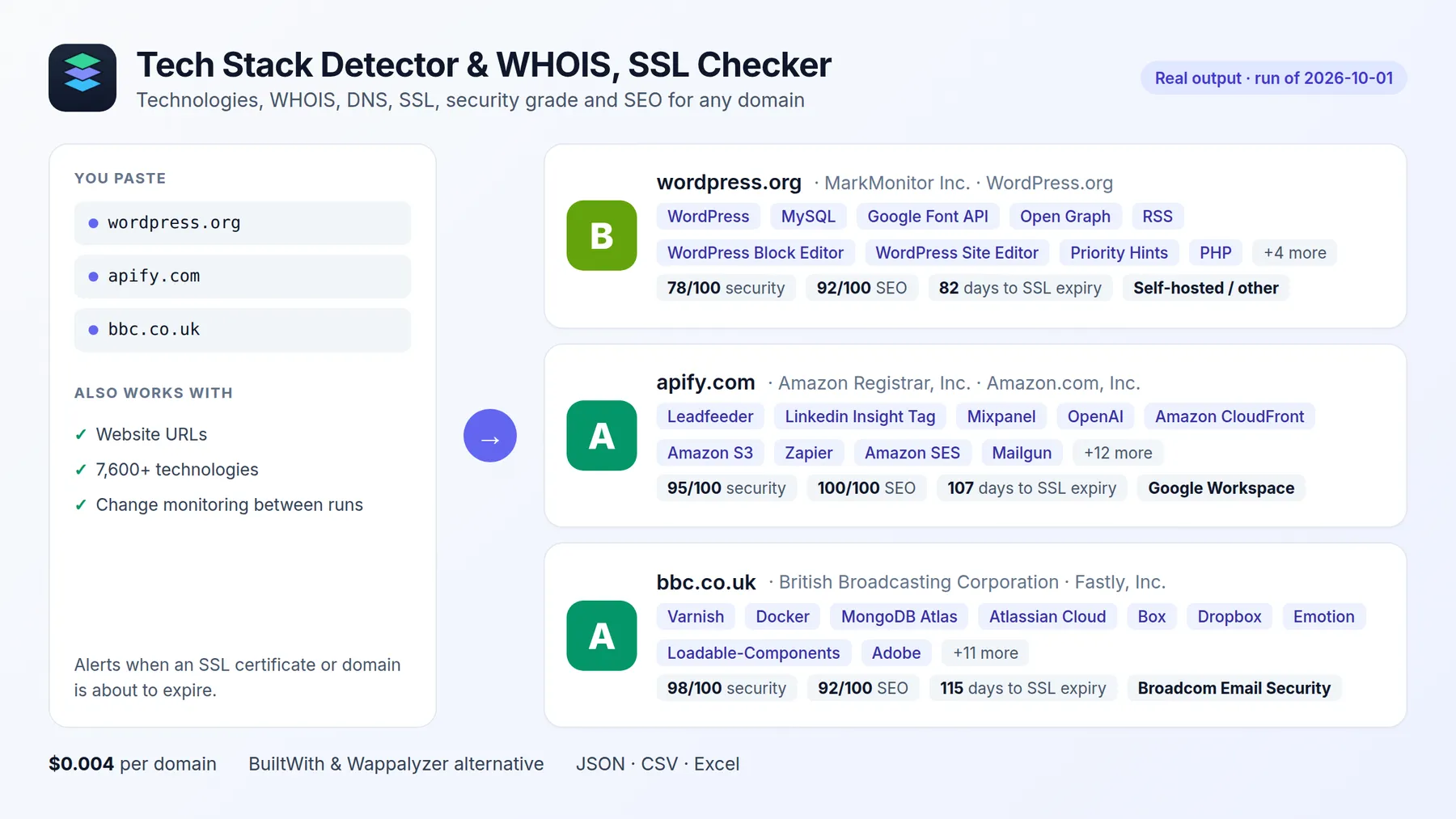Viewport: 1456px width, 819px height.
Task: Click the Google Font API tag
Action: [x=928, y=217]
